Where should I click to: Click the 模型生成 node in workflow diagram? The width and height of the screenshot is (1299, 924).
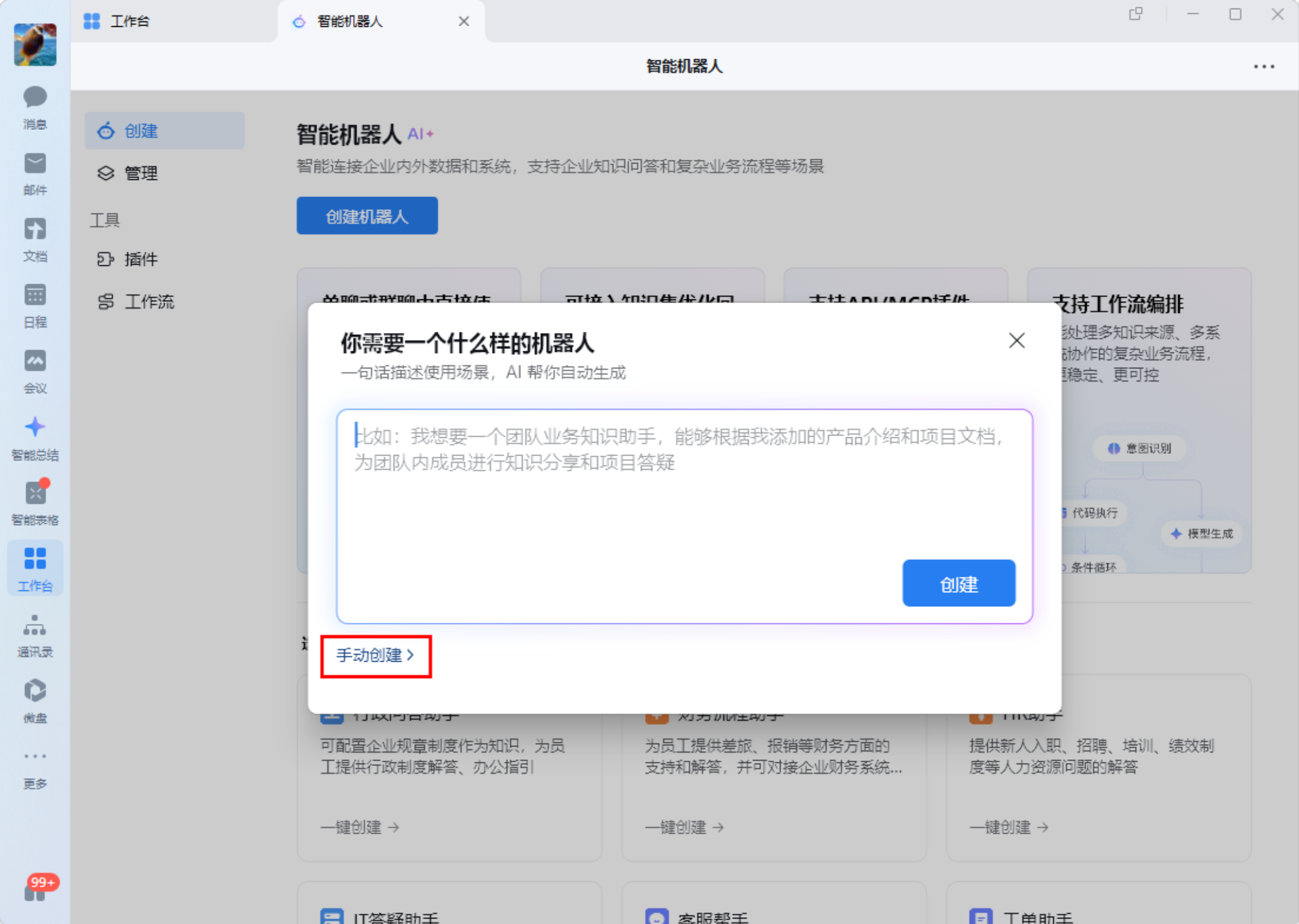point(1203,534)
